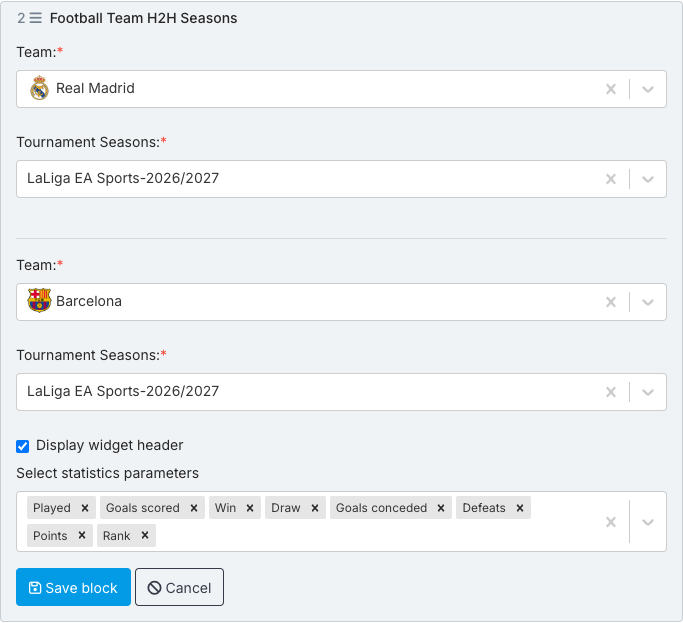Remove the Played statistic tag
683x623 pixels.
pos(85,508)
